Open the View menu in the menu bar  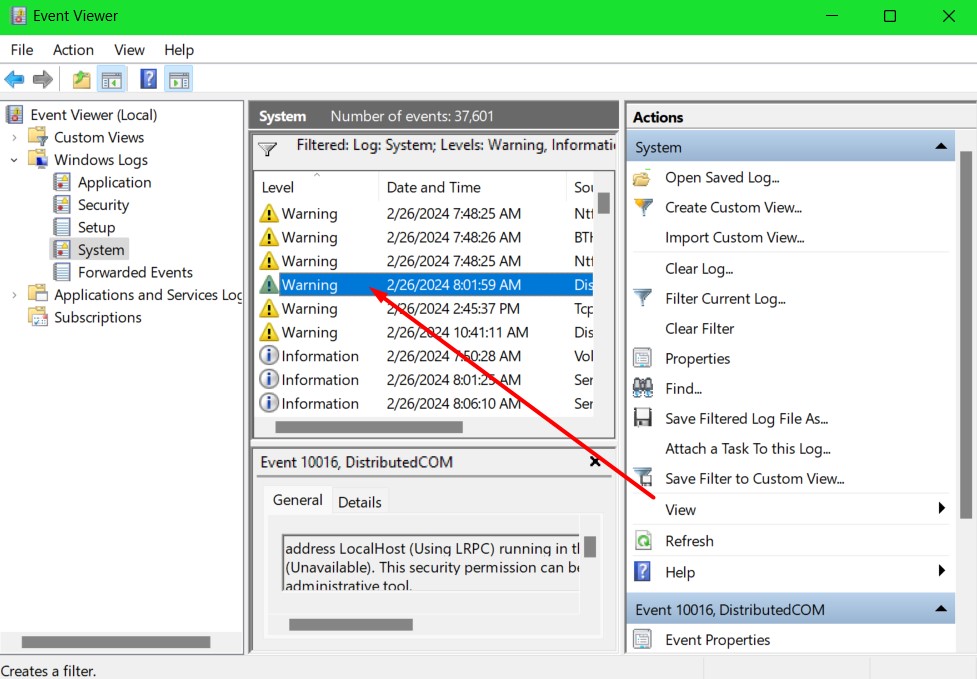pyautogui.click(x=129, y=50)
